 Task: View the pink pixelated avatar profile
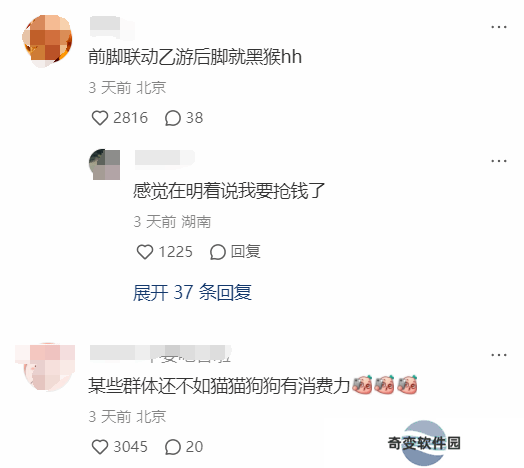pyautogui.click(x=45, y=367)
